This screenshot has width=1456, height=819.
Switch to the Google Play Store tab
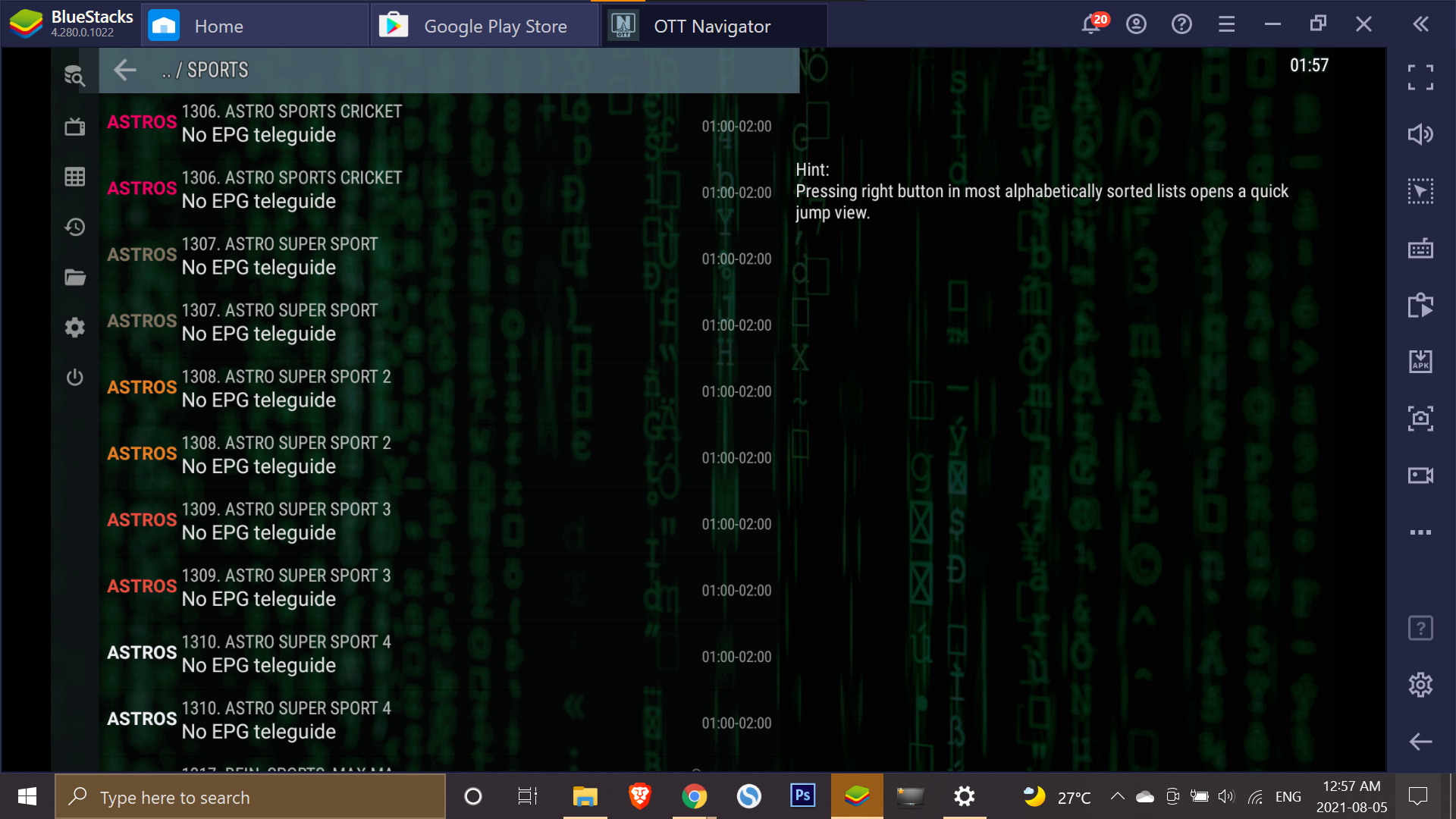tap(485, 26)
